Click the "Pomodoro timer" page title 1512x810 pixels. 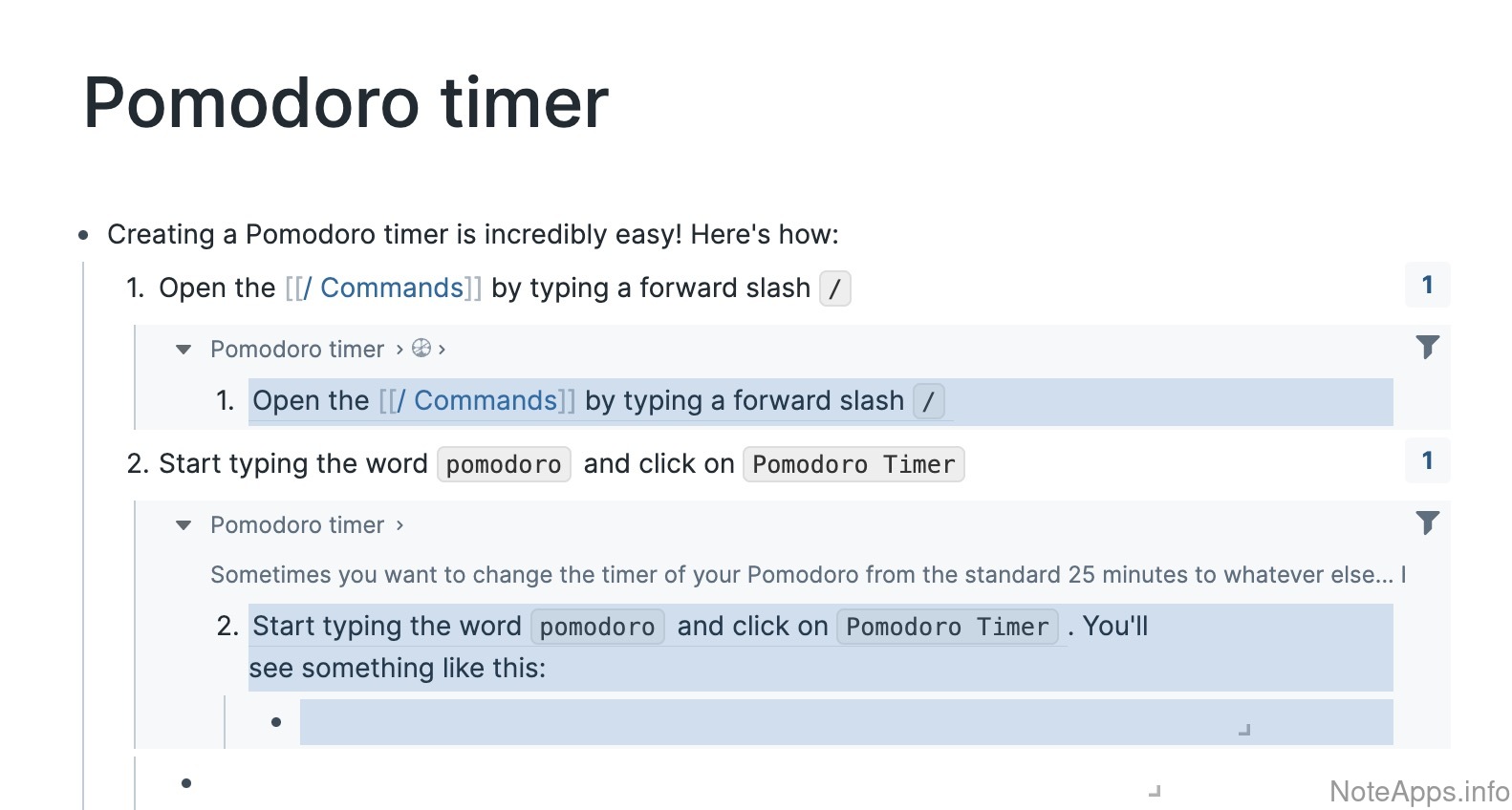(346, 103)
